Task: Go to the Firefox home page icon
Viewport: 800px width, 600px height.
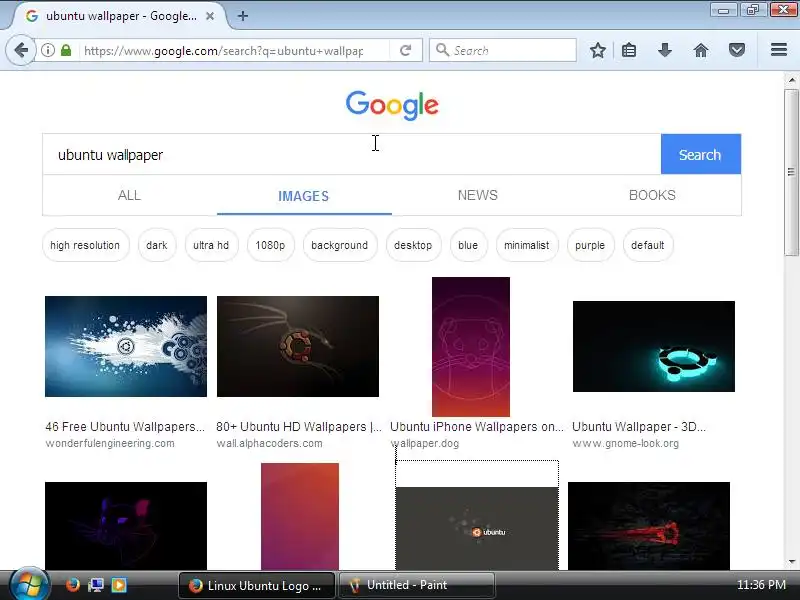Action: (701, 50)
